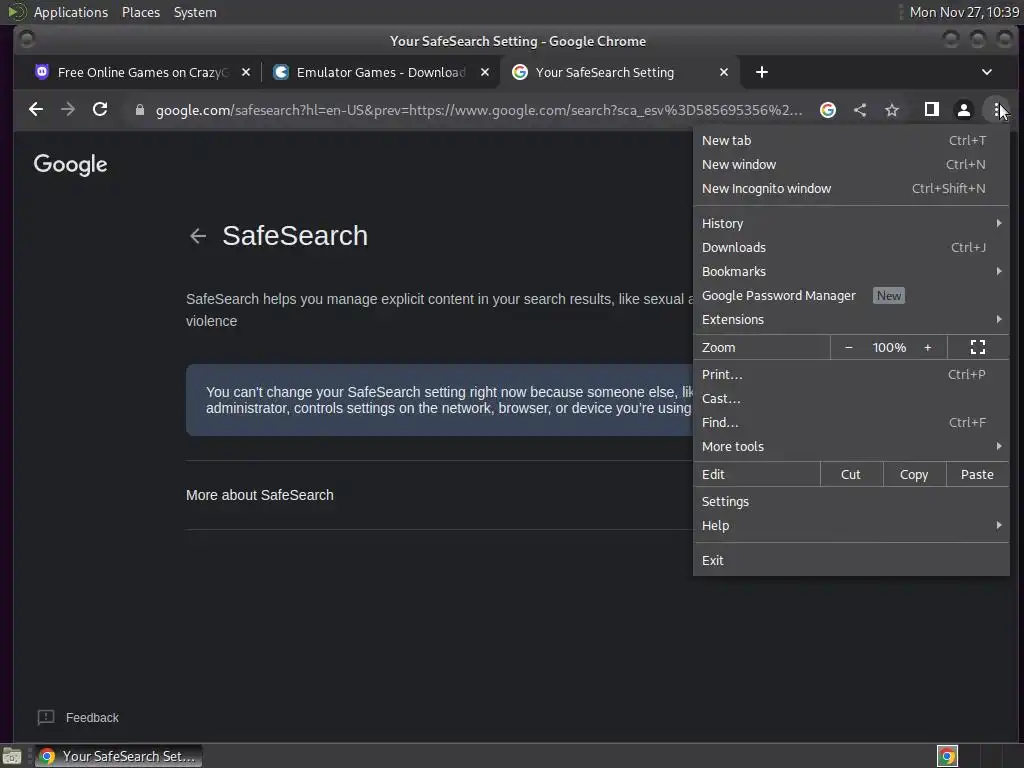The width and height of the screenshot is (1024, 768).
Task: Select New window menu entry
Action: [851, 165]
